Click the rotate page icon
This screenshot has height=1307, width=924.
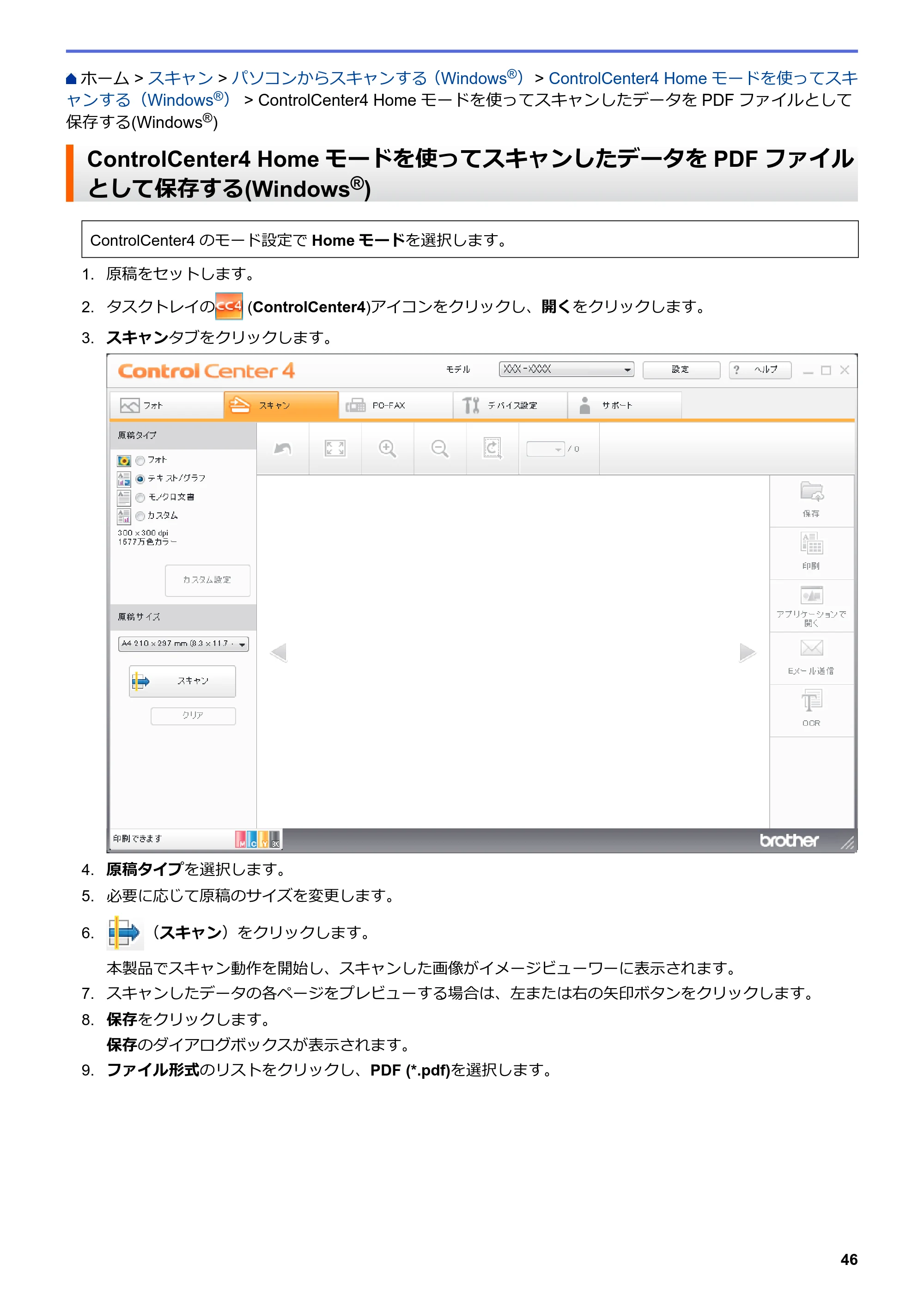coord(492,449)
